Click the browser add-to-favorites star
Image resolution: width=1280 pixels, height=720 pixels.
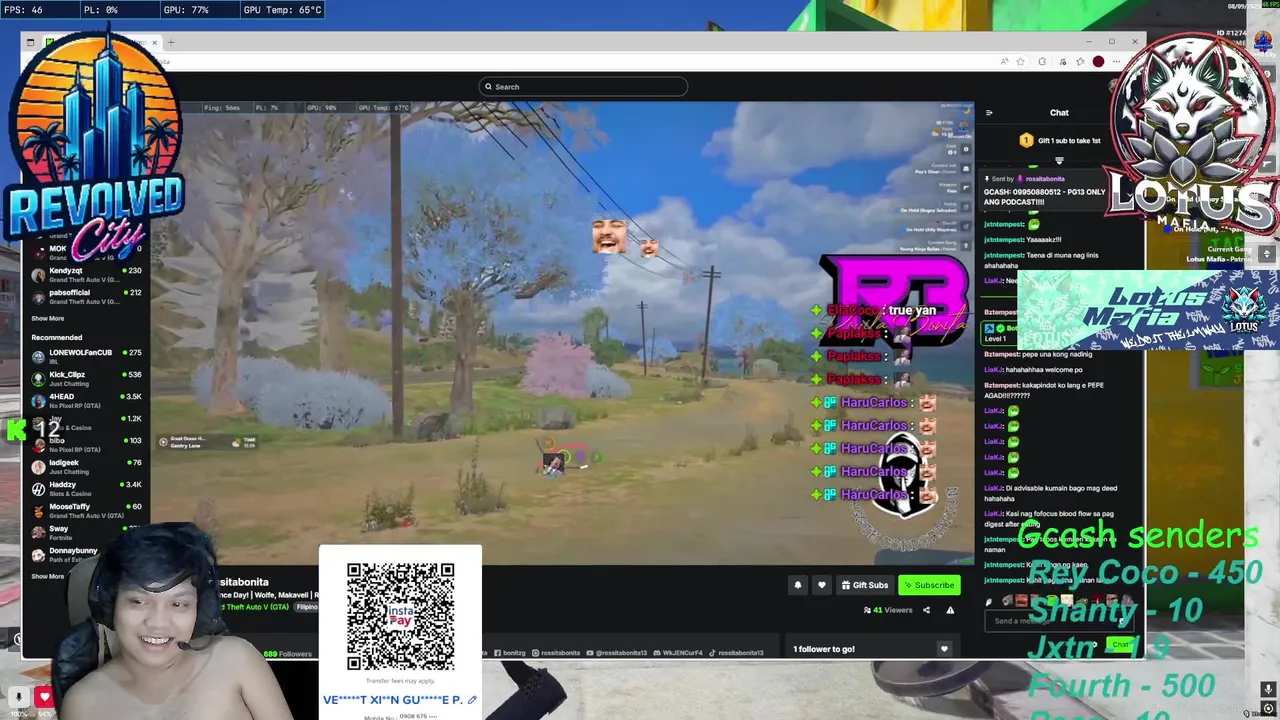click(1021, 62)
